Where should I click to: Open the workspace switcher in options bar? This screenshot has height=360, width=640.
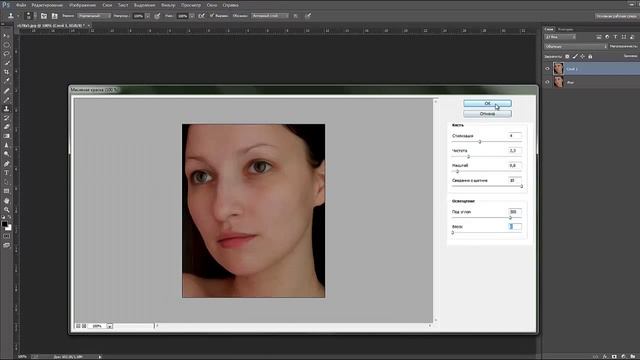(616, 16)
